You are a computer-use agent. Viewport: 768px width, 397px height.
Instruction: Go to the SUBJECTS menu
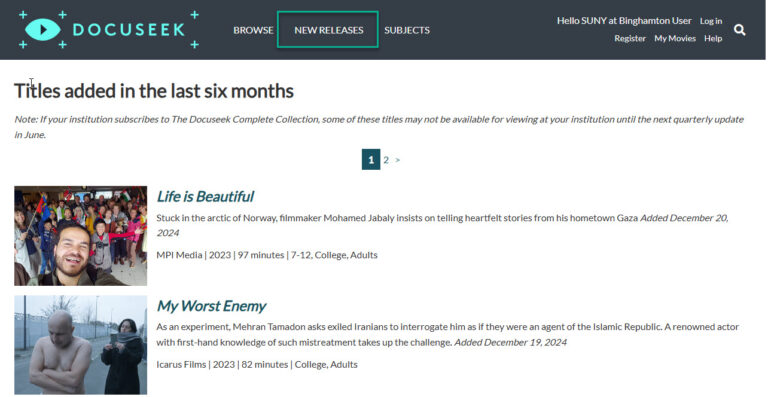tap(407, 30)
